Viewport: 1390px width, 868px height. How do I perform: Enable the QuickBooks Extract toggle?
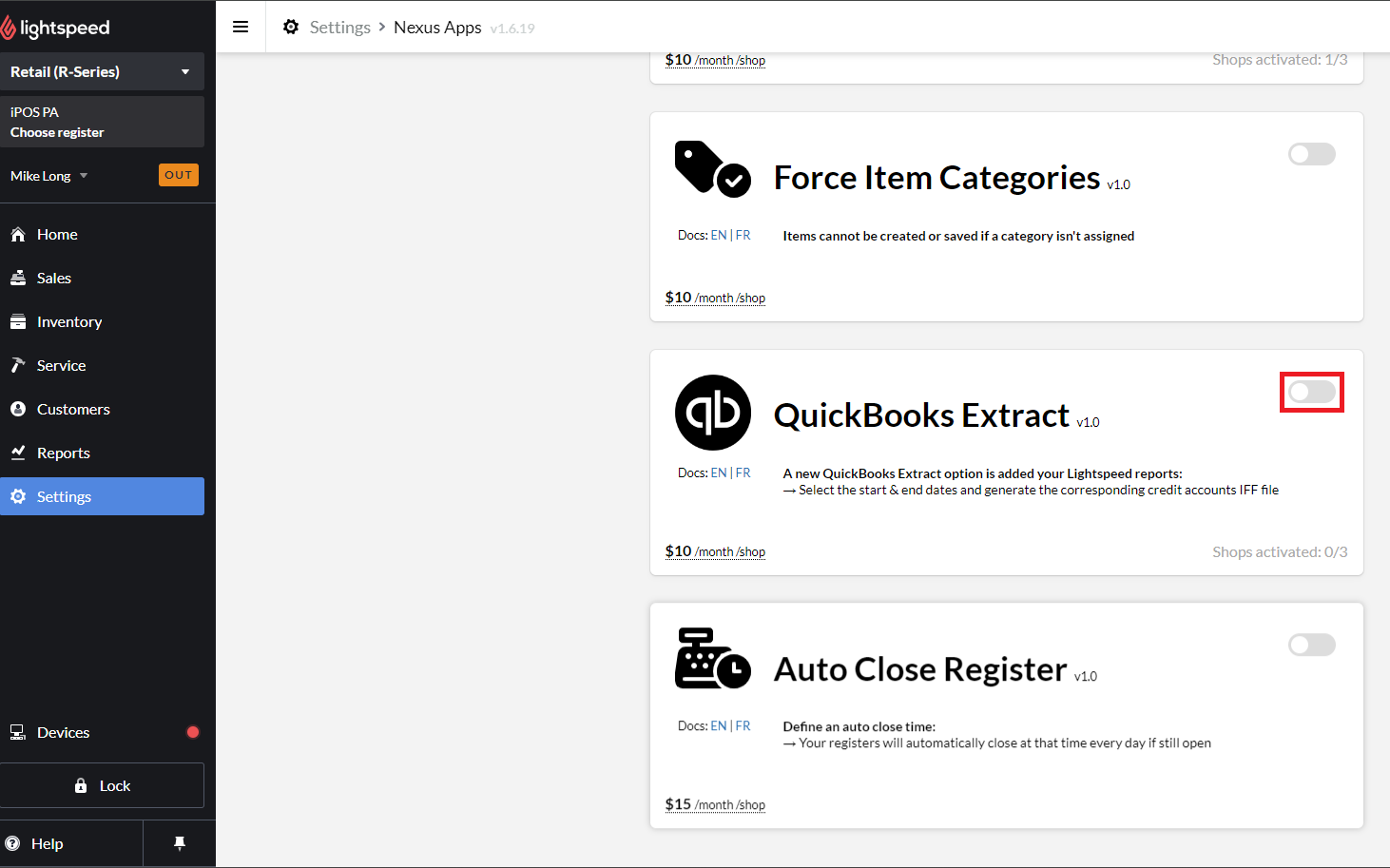tap(1312, 392)
